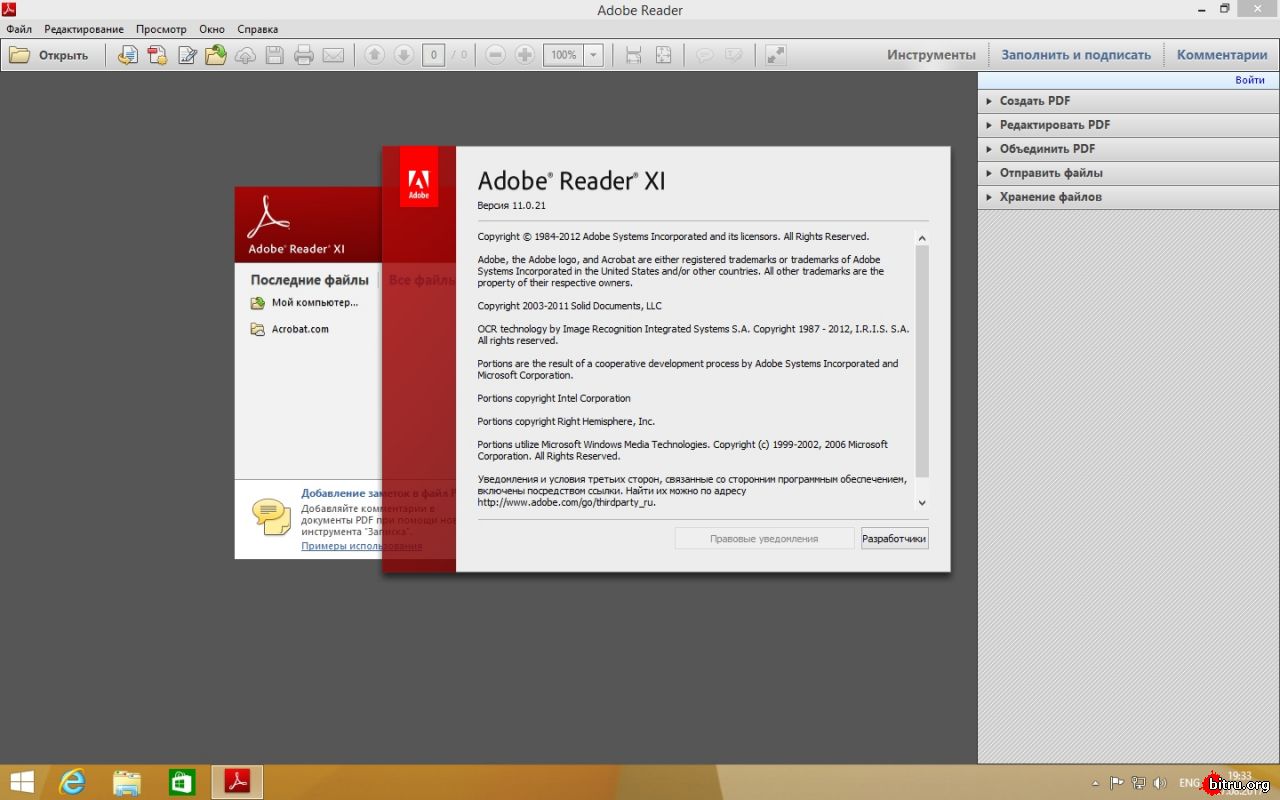Image resolution: width=1280 pixels, height=800 pixels.
Task: Click the zoom in plus icon
Action: point(524,55)
